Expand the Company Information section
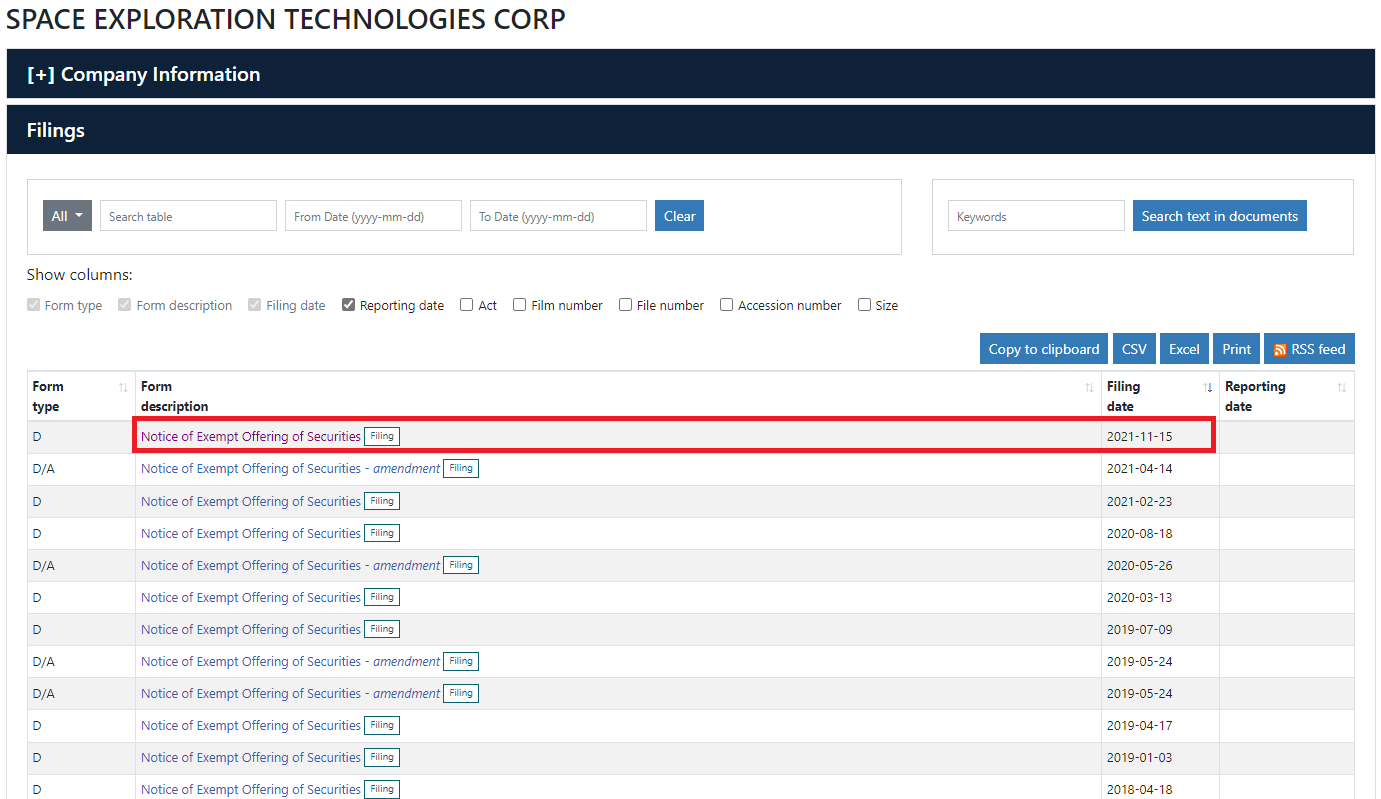The image size is (1381, 799). [x=144, y=74]
